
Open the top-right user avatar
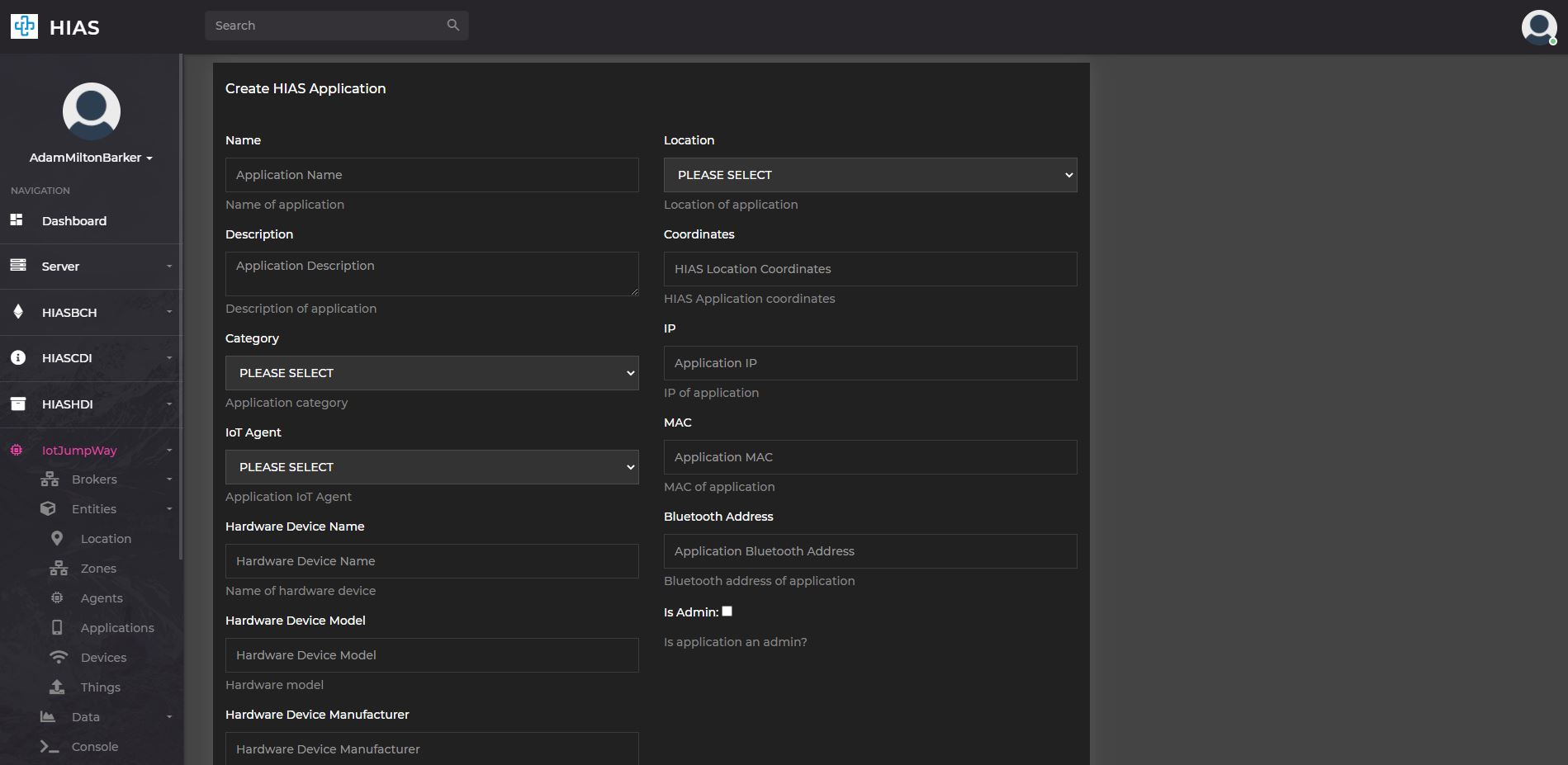tap(1539, 27)
